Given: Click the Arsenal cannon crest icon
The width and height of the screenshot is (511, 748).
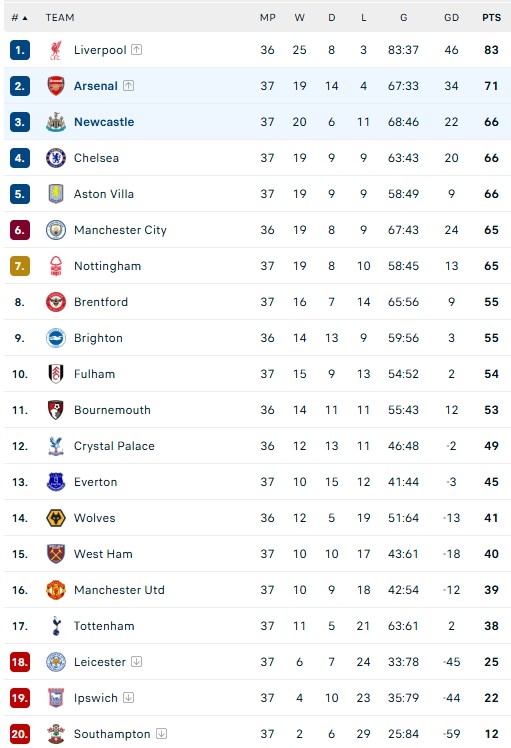Looking at the screenshot, I should coord(56,86).
